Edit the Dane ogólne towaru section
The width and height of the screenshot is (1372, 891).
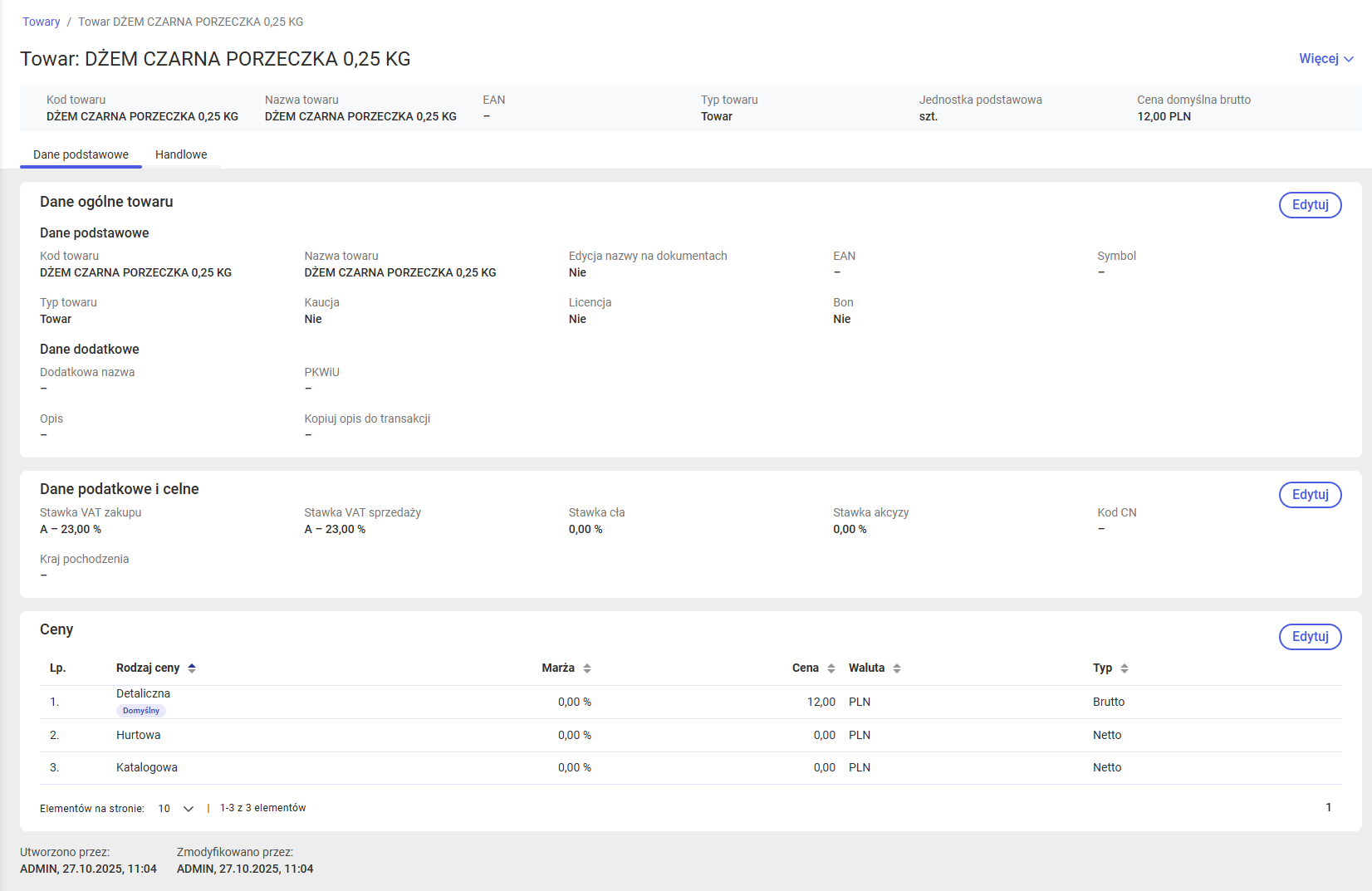(1310, 205)
